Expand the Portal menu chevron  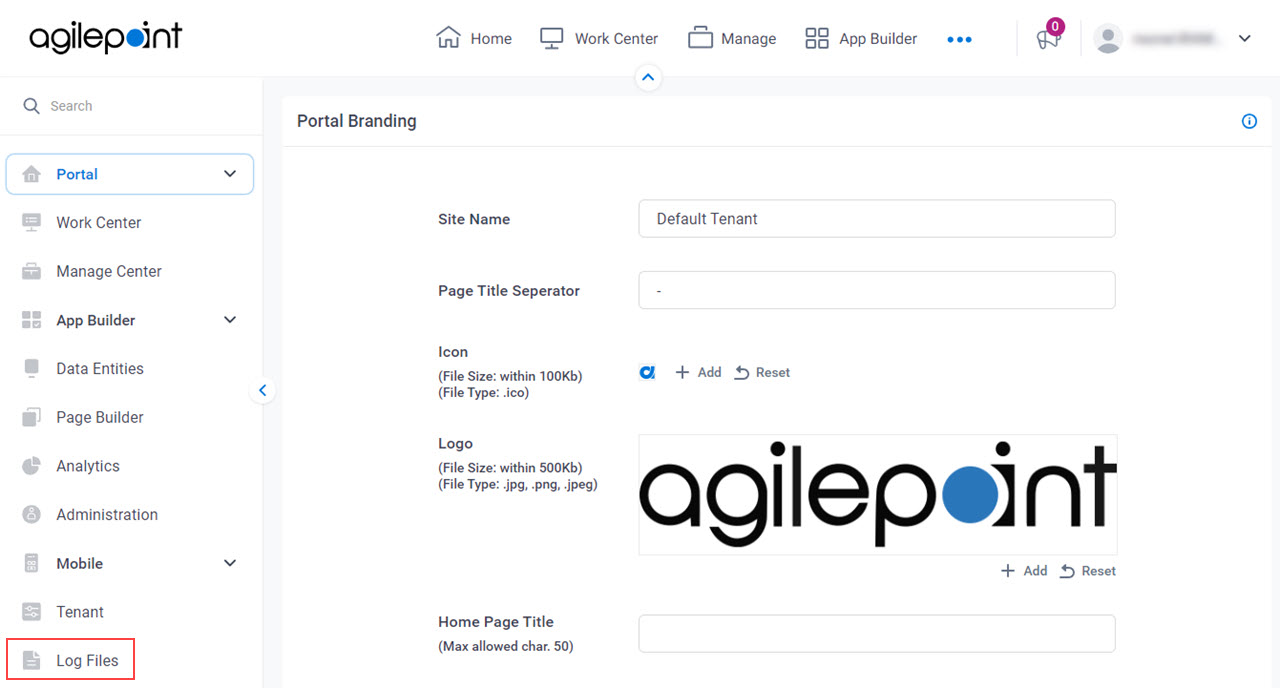[230, 174]
